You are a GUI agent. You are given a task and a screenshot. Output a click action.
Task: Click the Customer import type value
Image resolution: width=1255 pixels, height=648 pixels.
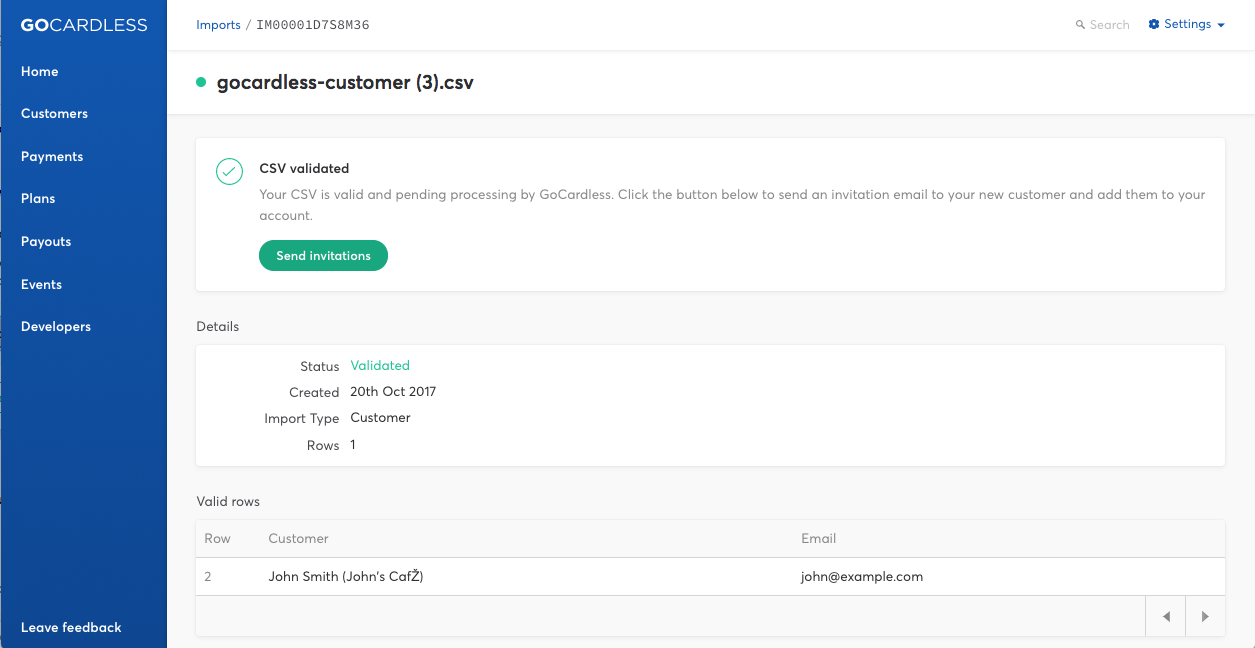[380, 418]
